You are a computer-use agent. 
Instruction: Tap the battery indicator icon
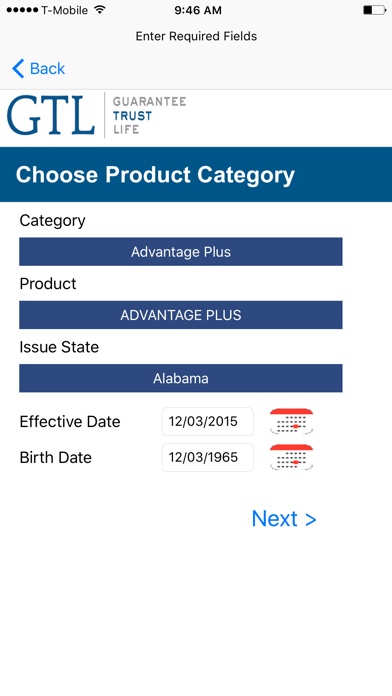(374, 10)
